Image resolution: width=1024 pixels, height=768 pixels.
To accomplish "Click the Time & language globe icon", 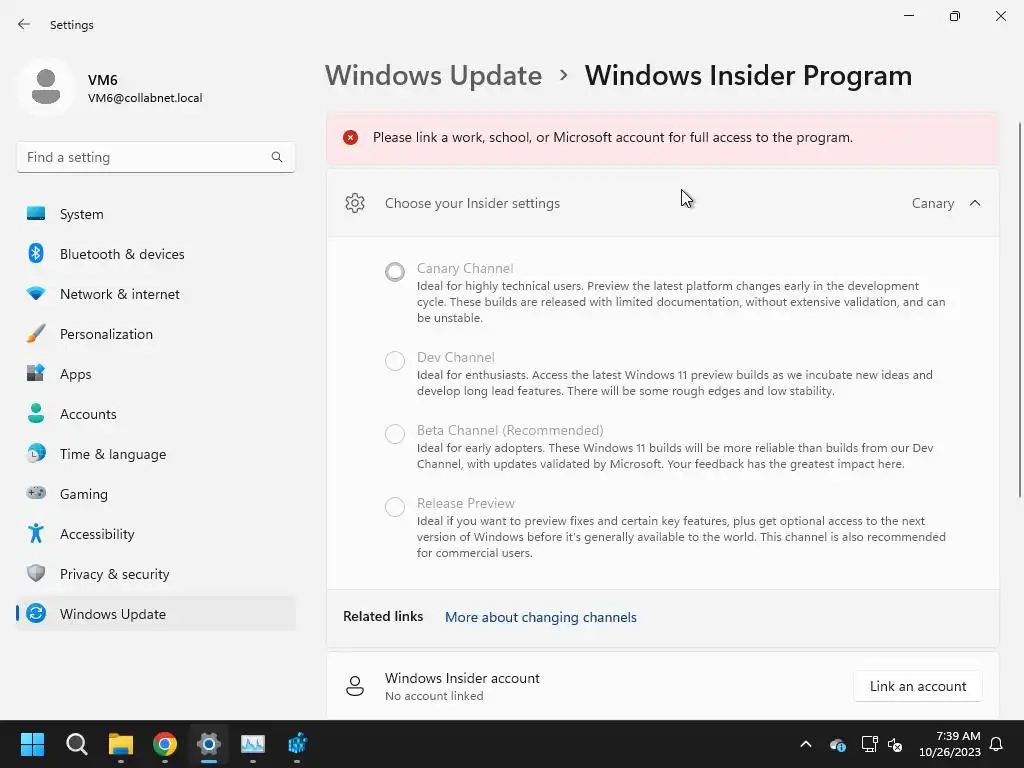I will (x=36, y=453).
